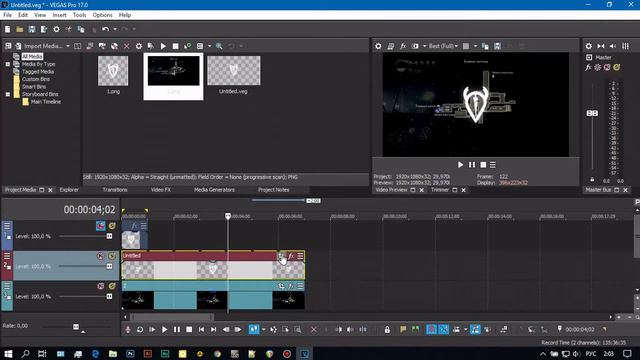Click hamburger menu on Untitled event header
Viewport: 640px width, 360px height.
pyautogui.click(x=300, y=256)
